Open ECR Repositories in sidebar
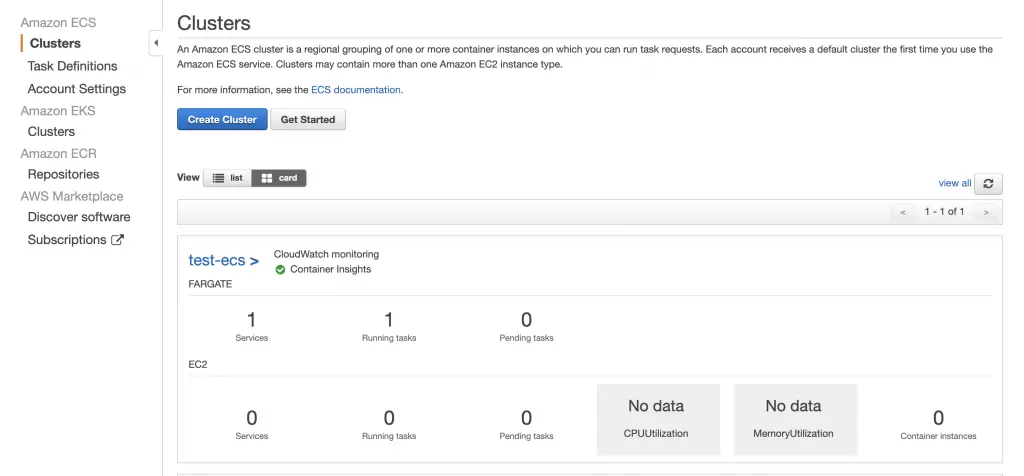This screenshot has width=1024, height=476. pos(63,174)
